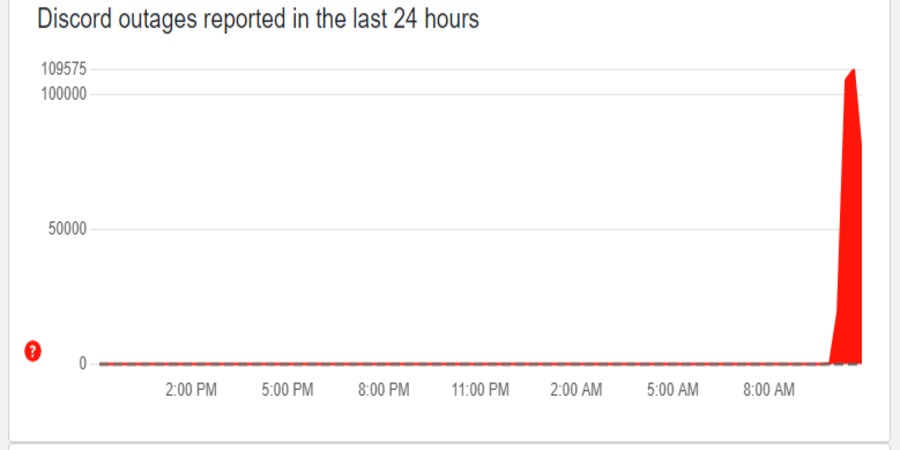The height and width of the screenshot is (450, 900).
Task: Select the 5:00 AM time axis label
Action: pos(673,390)
